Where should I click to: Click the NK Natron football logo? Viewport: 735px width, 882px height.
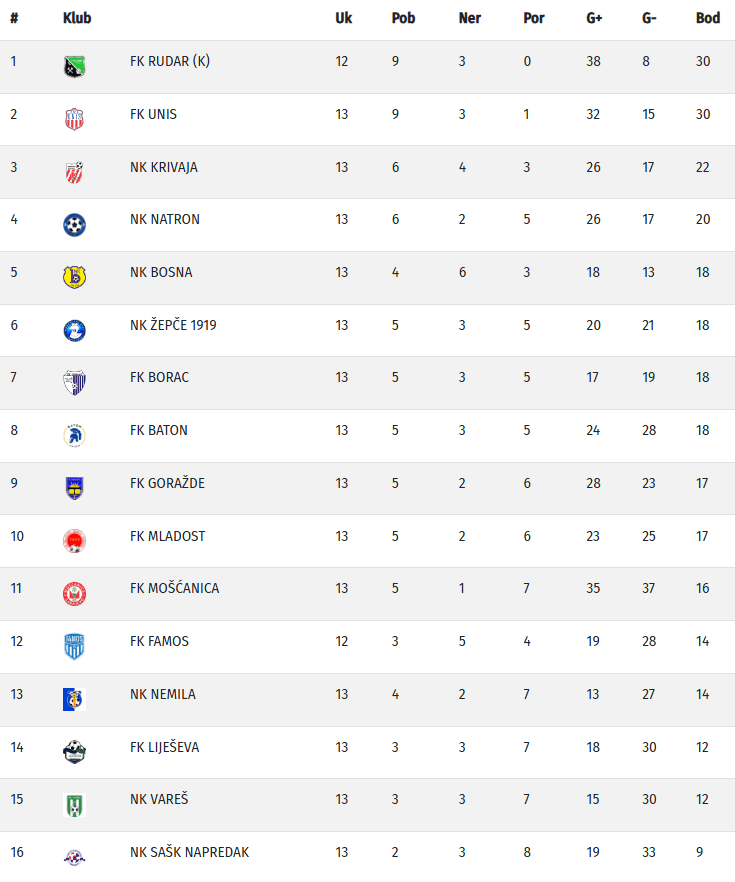click(74, 224)
